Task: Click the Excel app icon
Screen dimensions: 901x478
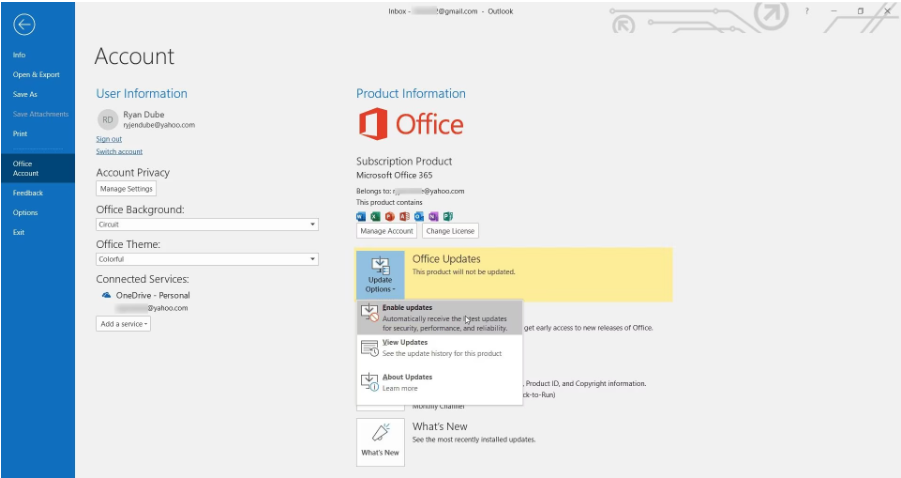Action: 375,217
